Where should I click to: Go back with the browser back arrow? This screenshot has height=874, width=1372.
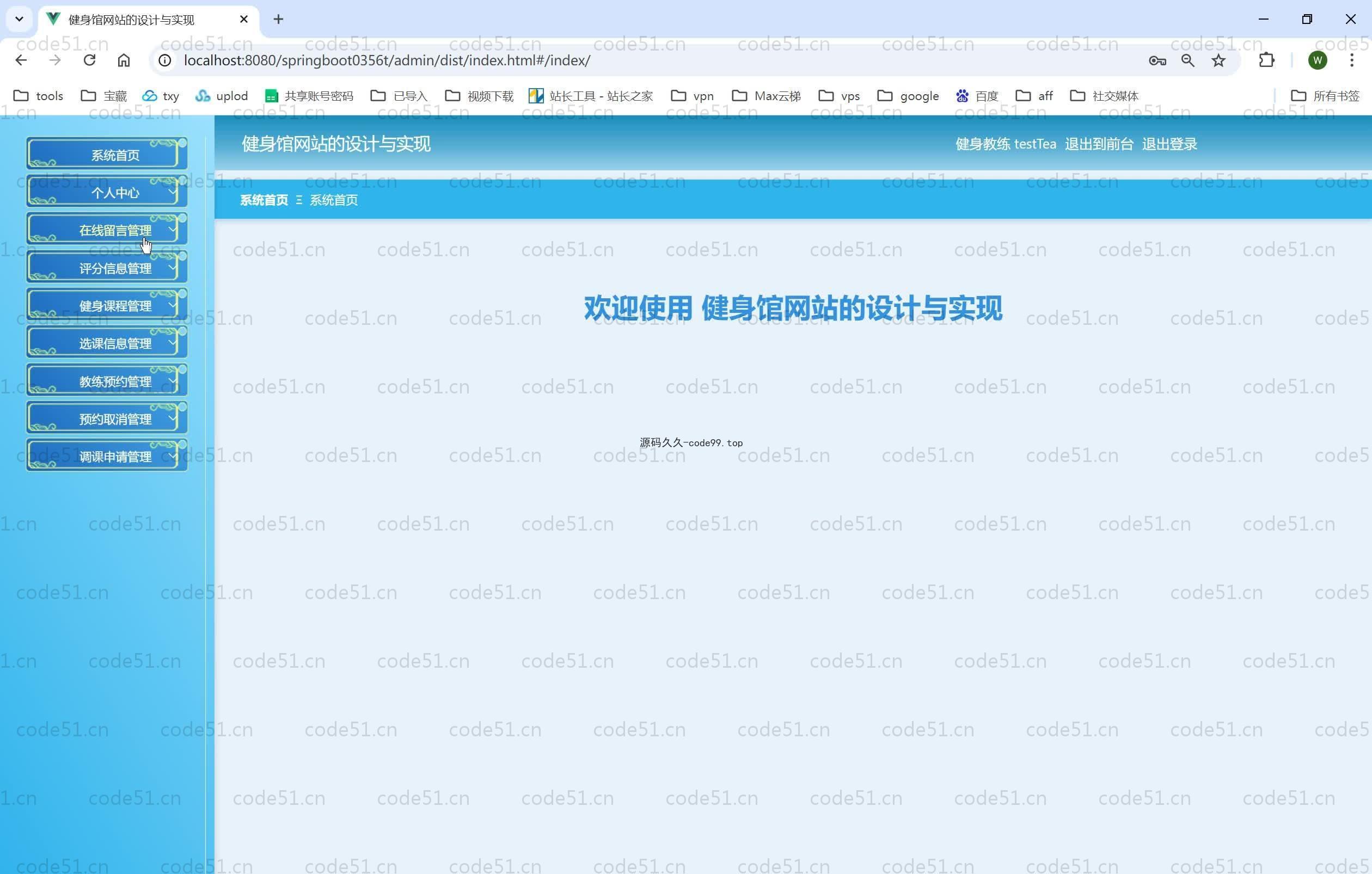pyautogui.click(x=21, y=60)
